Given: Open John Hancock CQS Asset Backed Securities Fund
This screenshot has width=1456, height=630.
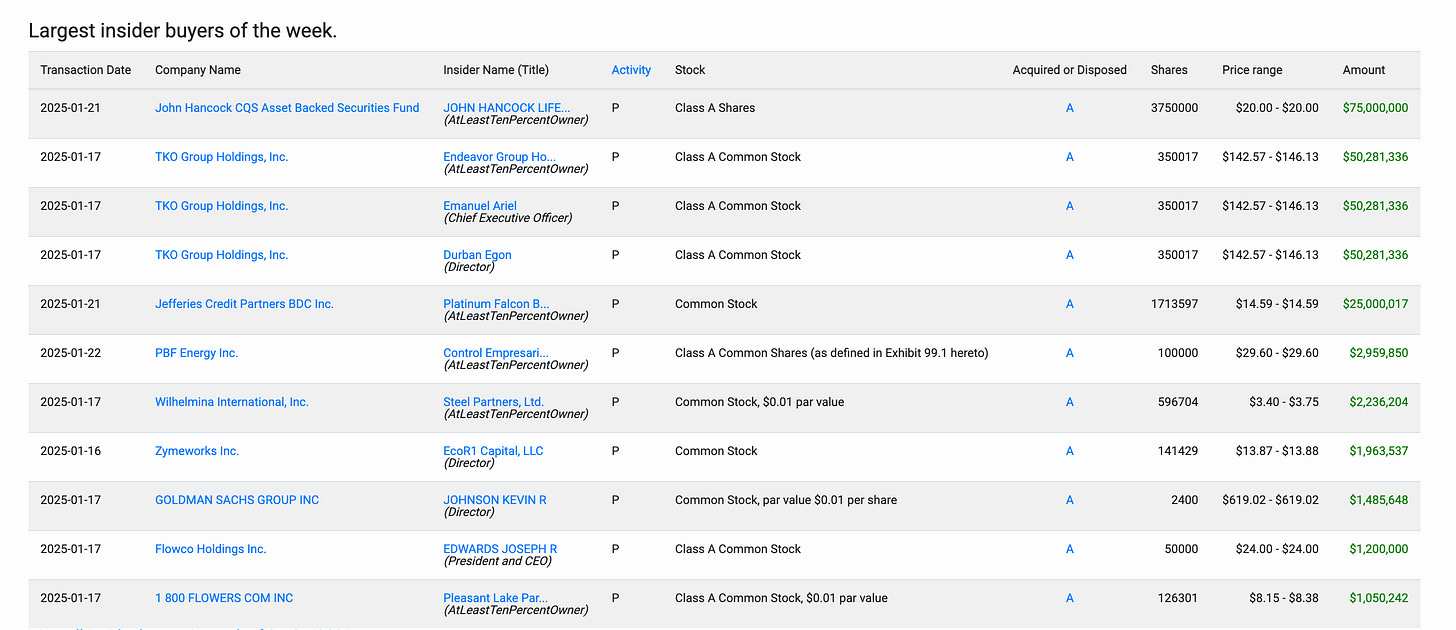Looking at the screenshot, I should [x=287, y=108].
